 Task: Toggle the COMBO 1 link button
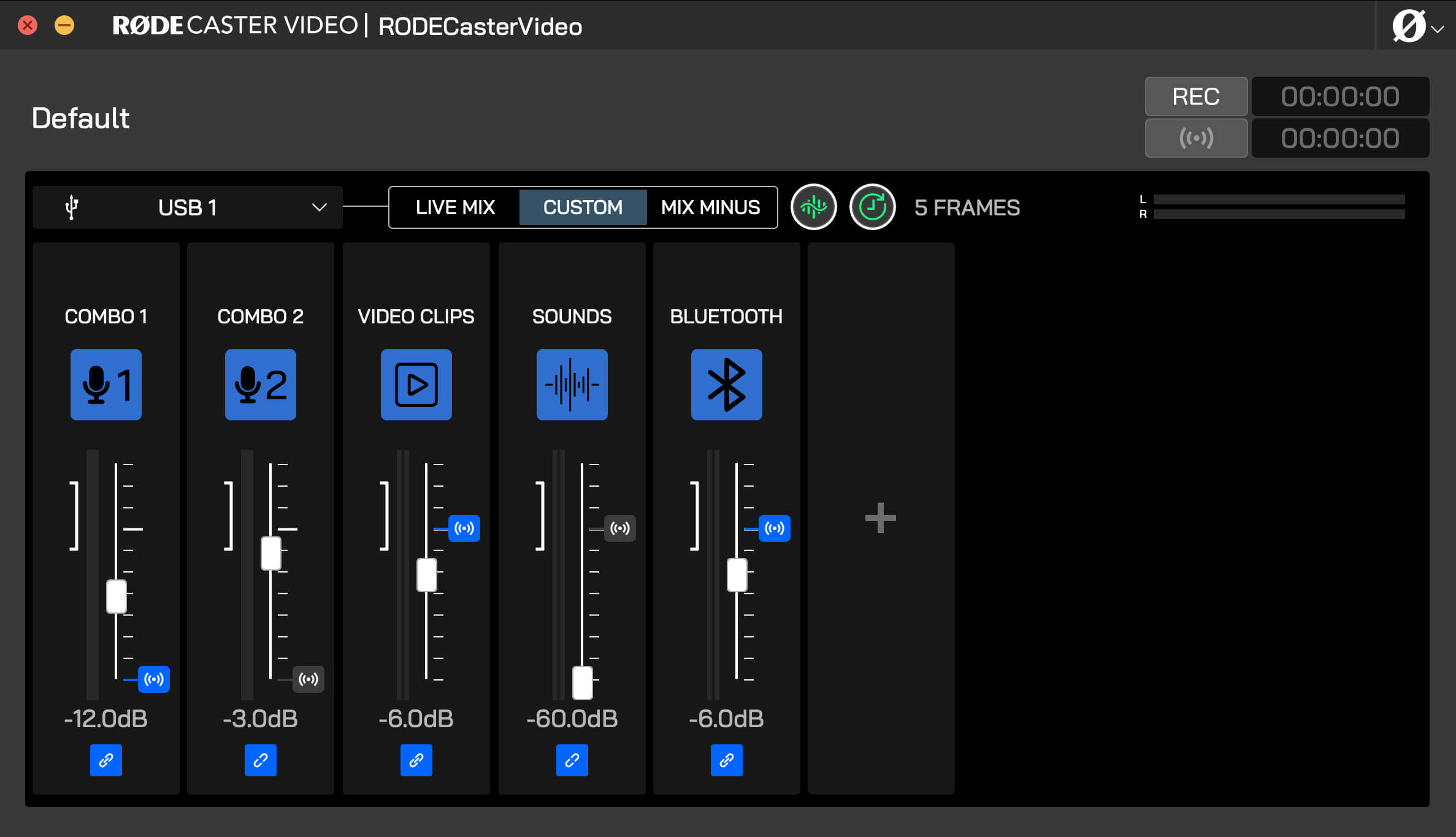click(x=106, y=760)
